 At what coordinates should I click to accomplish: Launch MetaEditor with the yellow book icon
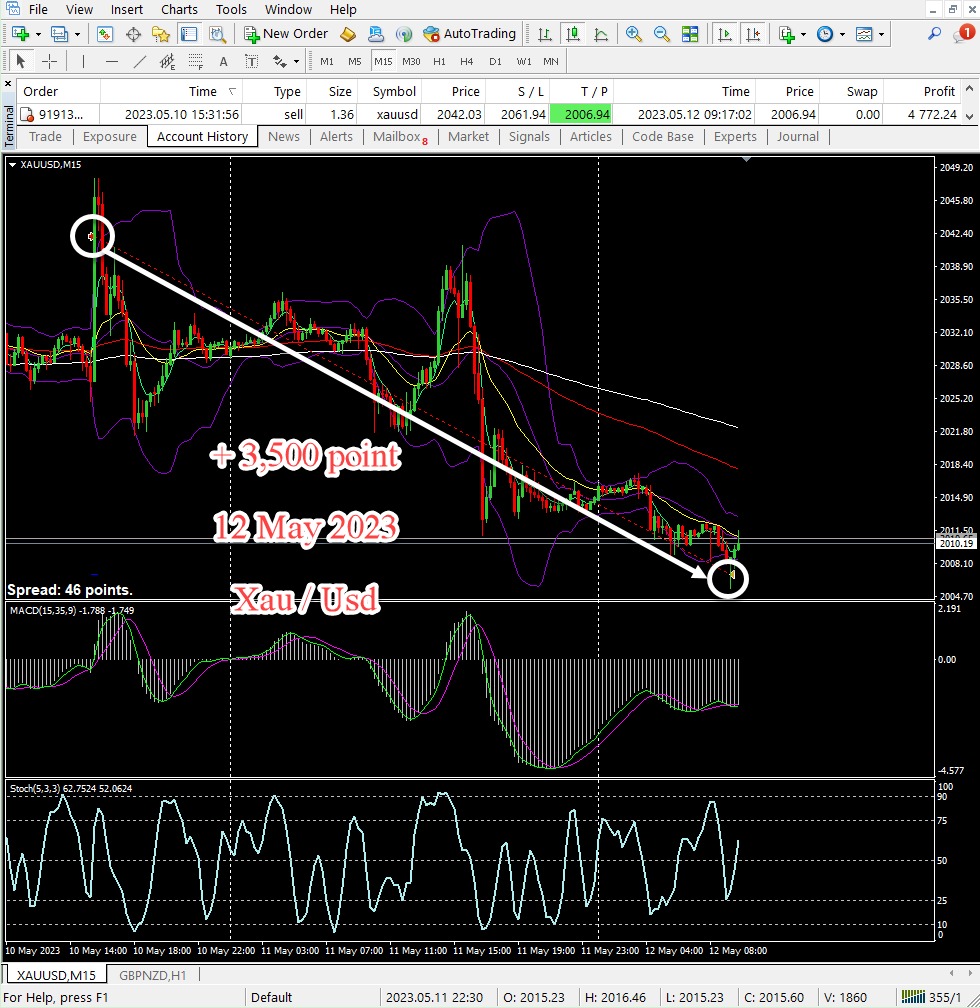click(348, 34)
